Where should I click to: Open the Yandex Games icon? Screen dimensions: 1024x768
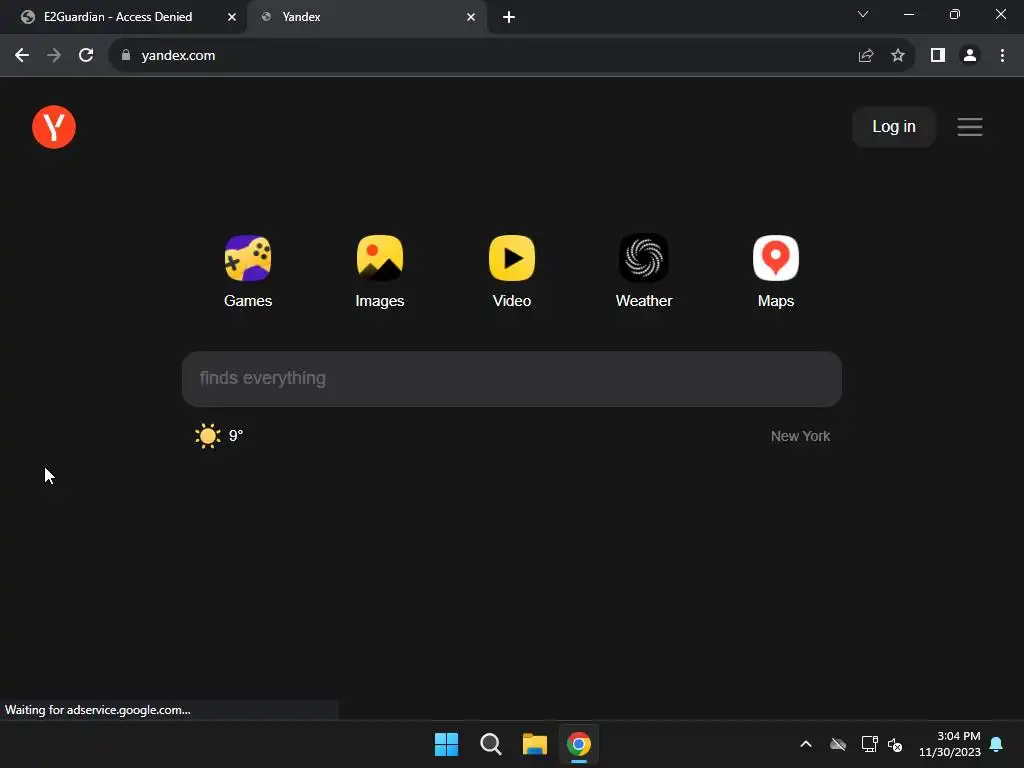pos(248,258)
